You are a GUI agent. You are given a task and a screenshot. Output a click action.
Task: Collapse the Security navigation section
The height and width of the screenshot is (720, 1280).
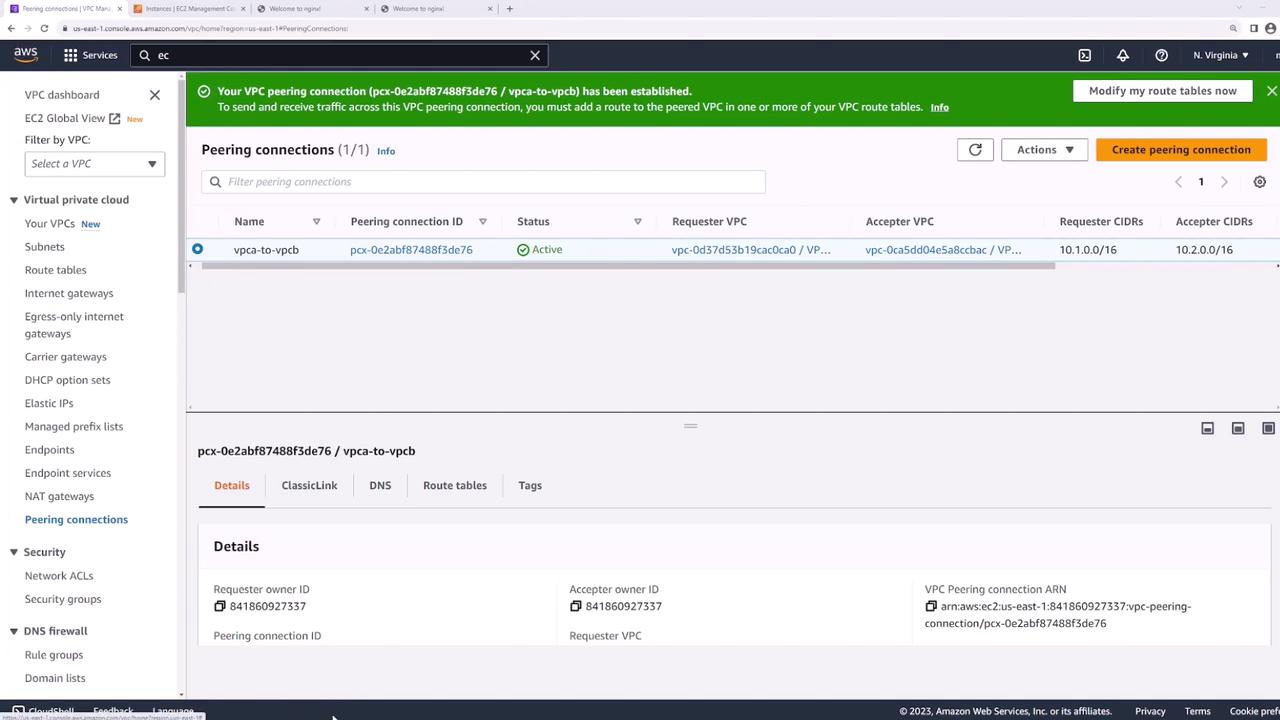tap(14, 552)
